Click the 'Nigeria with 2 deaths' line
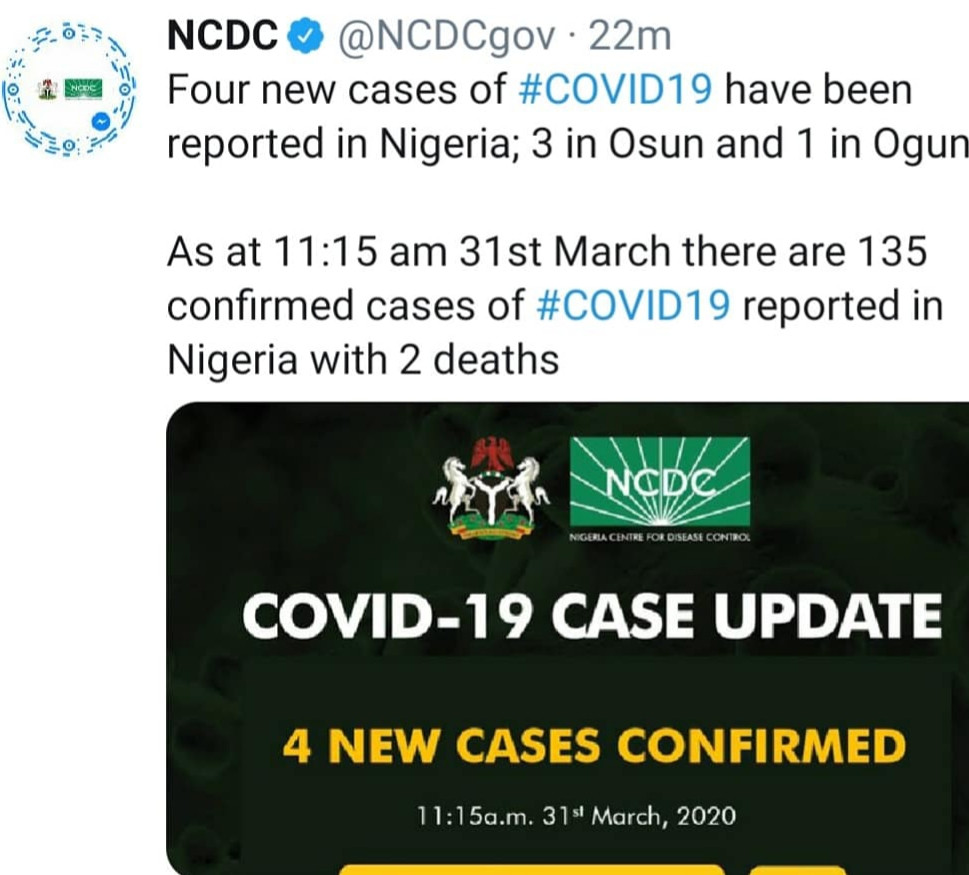Viewport: 969px width, 875px height. [x=363, y=360]
